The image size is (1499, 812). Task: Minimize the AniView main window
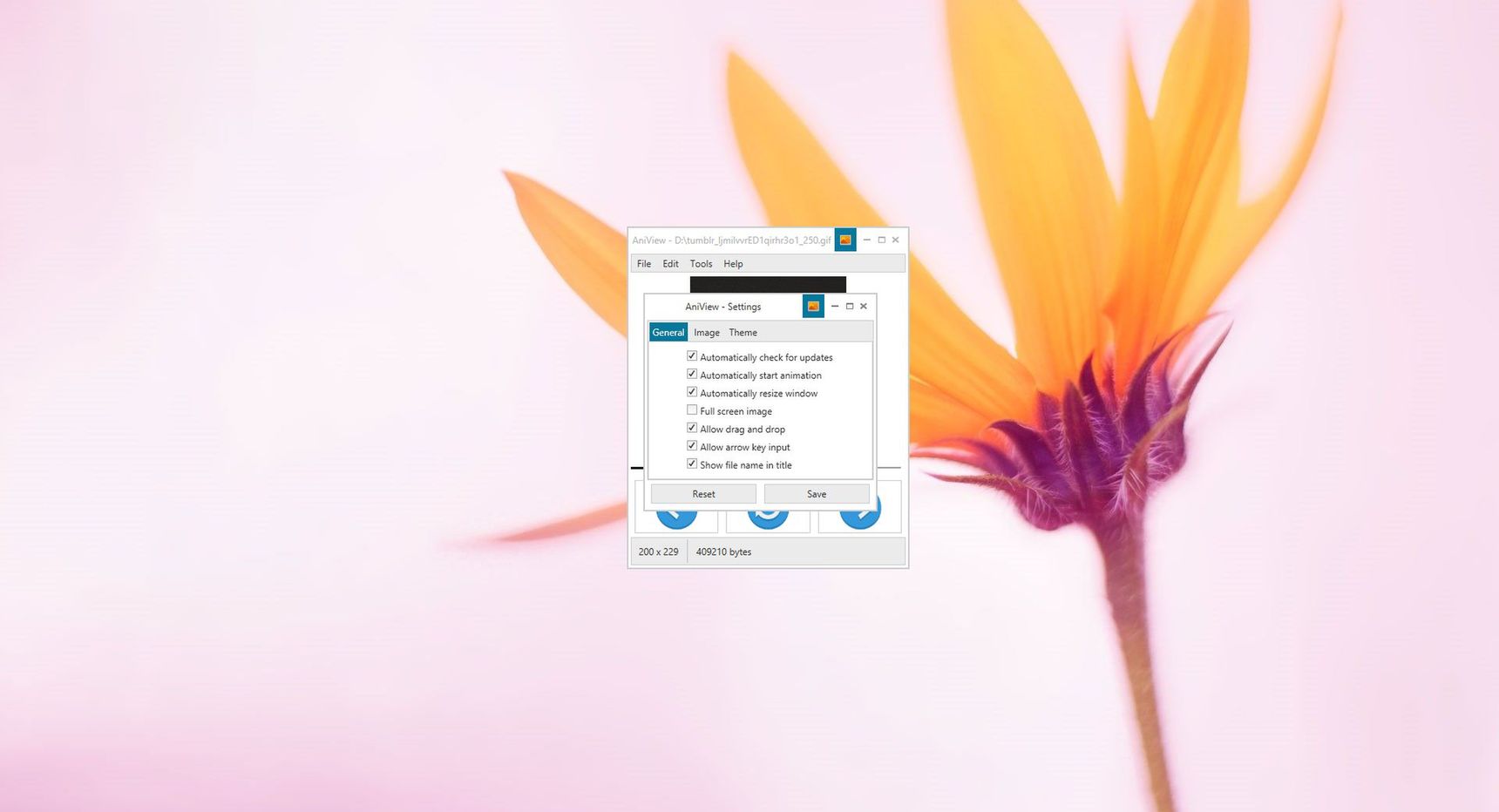pos(866,240)
